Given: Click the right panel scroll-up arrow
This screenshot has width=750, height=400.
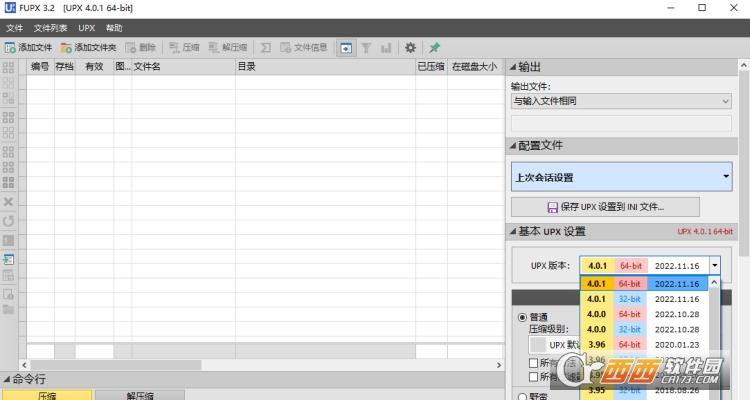Looking at the screenshot, I should (744, 66).
